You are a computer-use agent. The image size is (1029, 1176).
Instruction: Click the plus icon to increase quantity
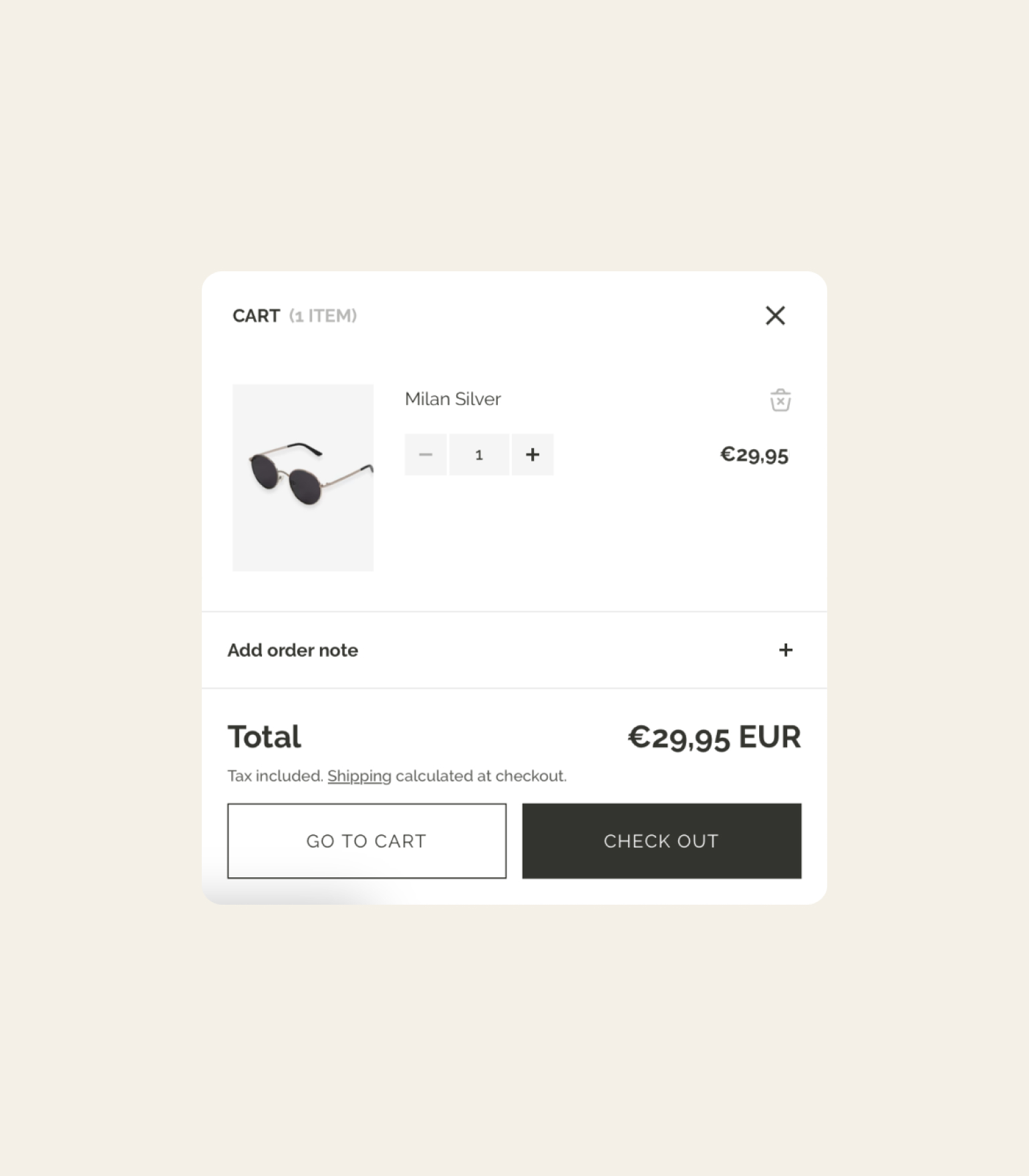point(533,454)
